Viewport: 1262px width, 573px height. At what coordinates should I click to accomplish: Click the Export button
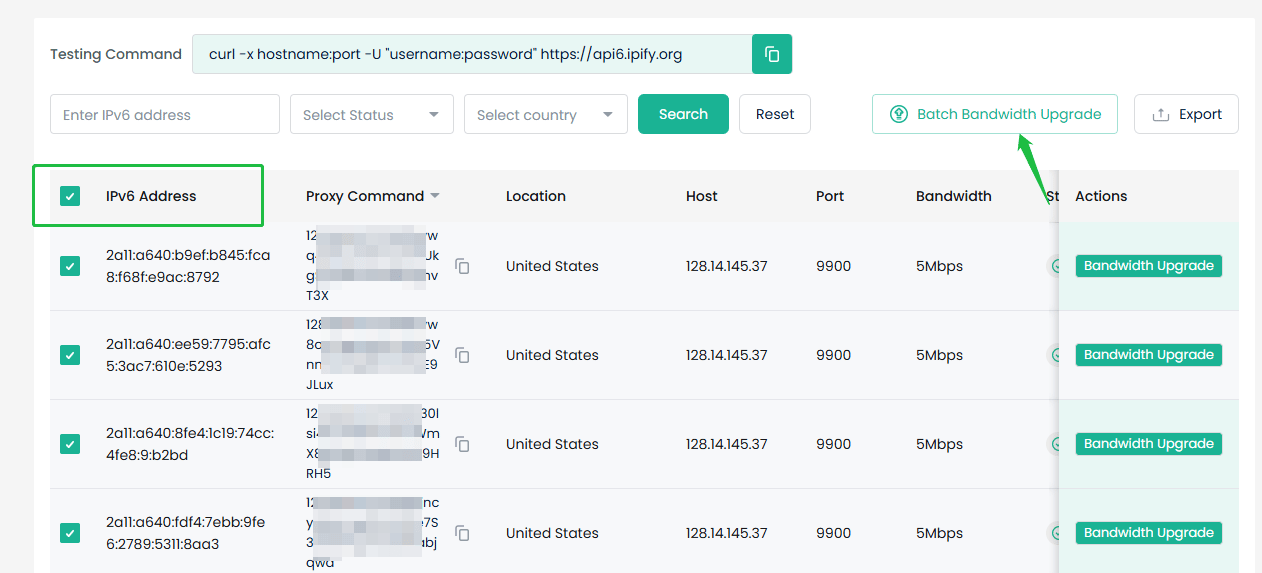(x=1186, y=114)
